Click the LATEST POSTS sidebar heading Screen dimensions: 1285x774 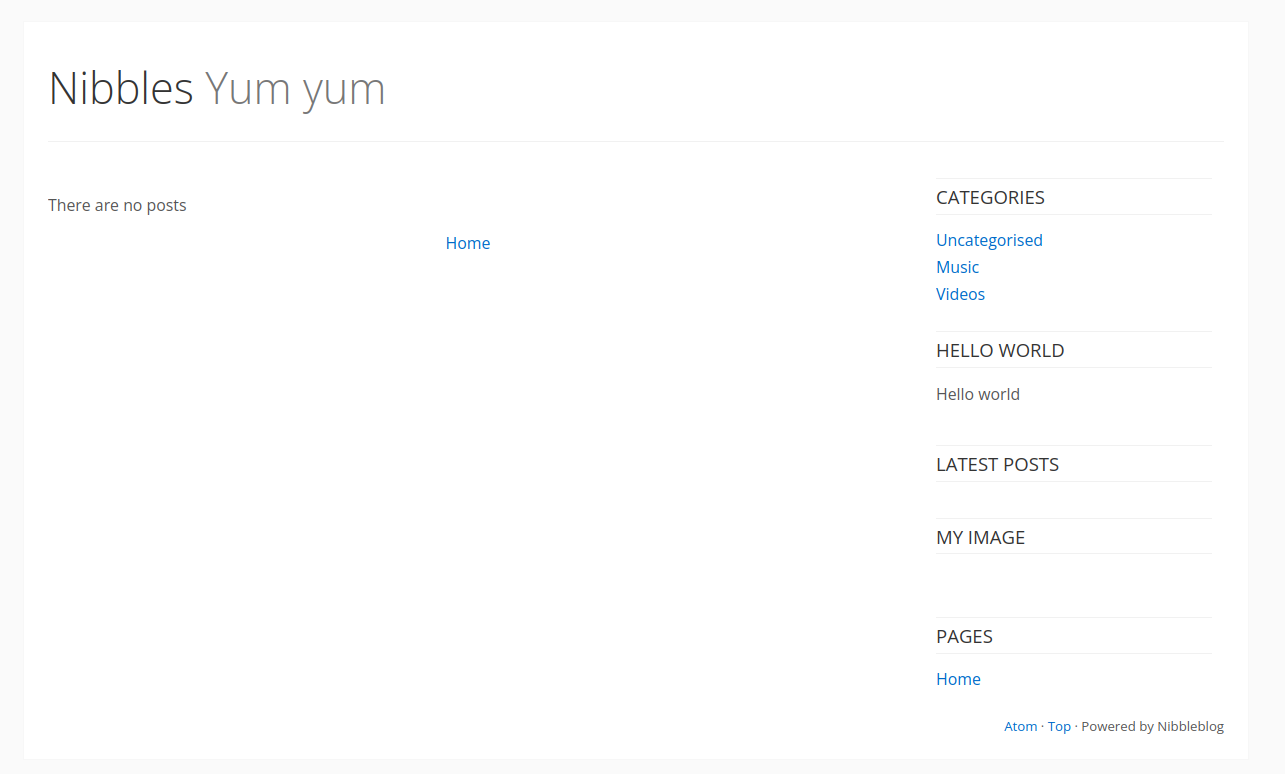pyautogui.click(x=997, y=464)
